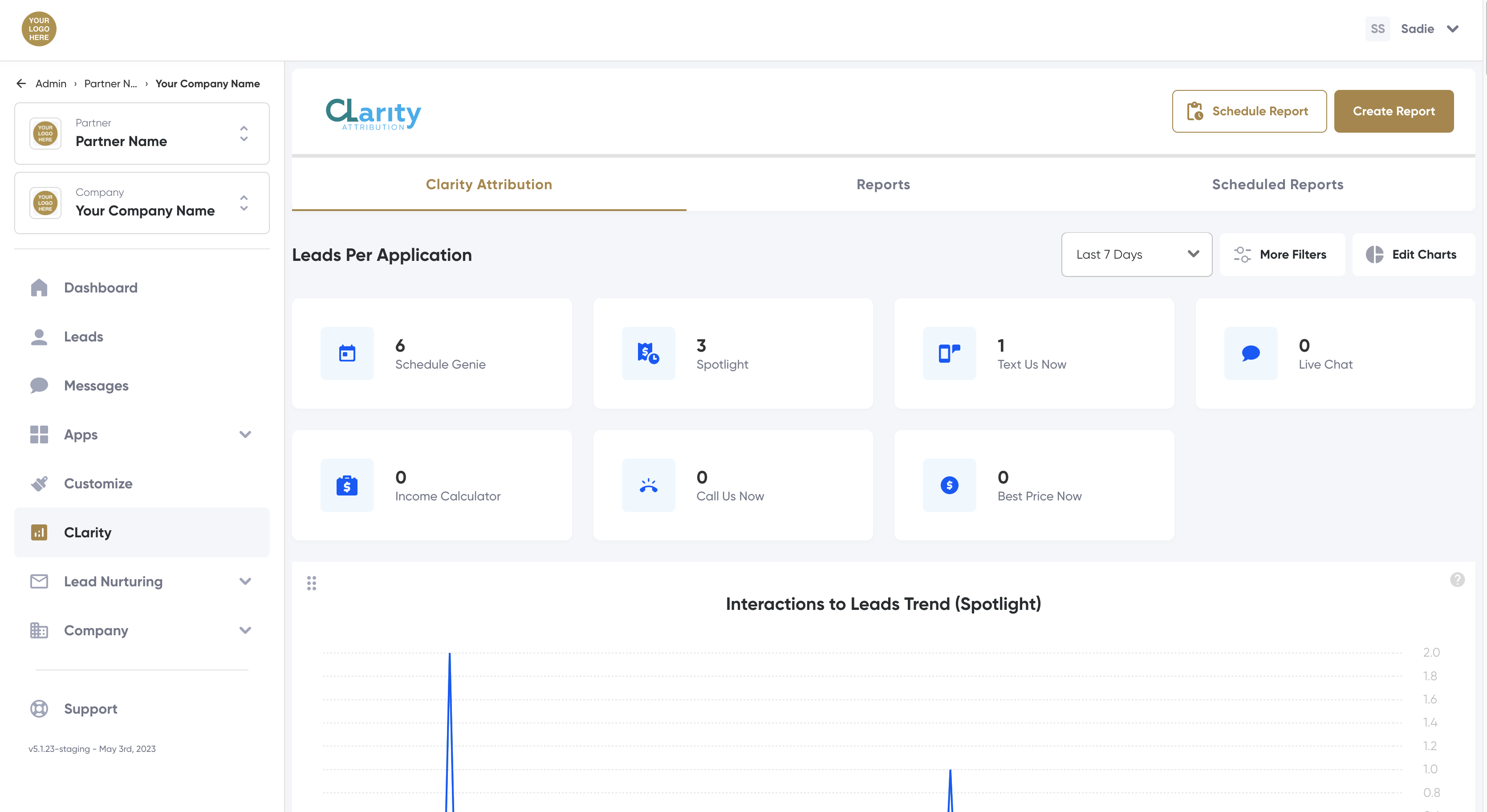Click the Best Price Now dollar icon
This screenshot has width=1487, height=812.
click(x=949, y=485)
